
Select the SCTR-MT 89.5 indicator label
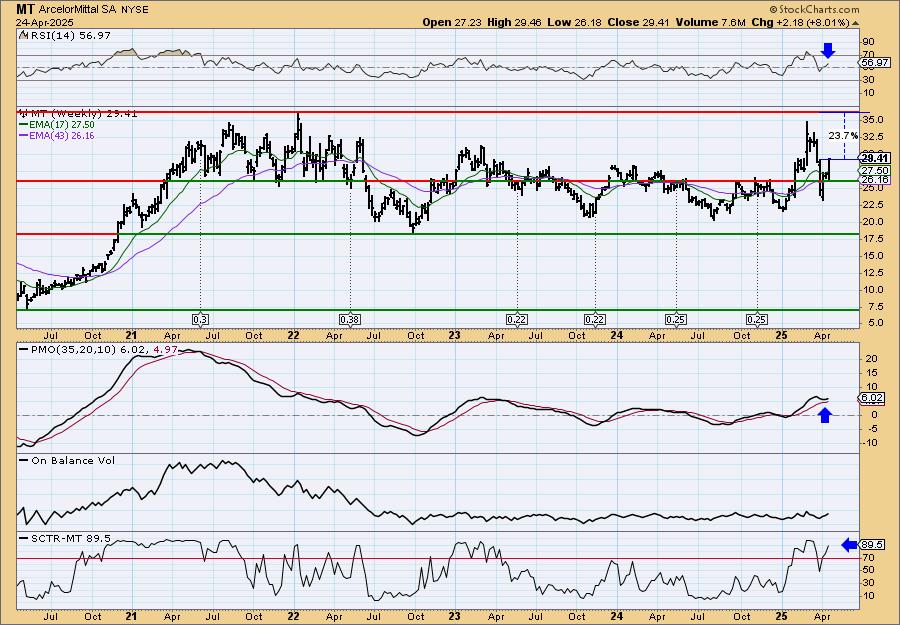click(65, 538)
